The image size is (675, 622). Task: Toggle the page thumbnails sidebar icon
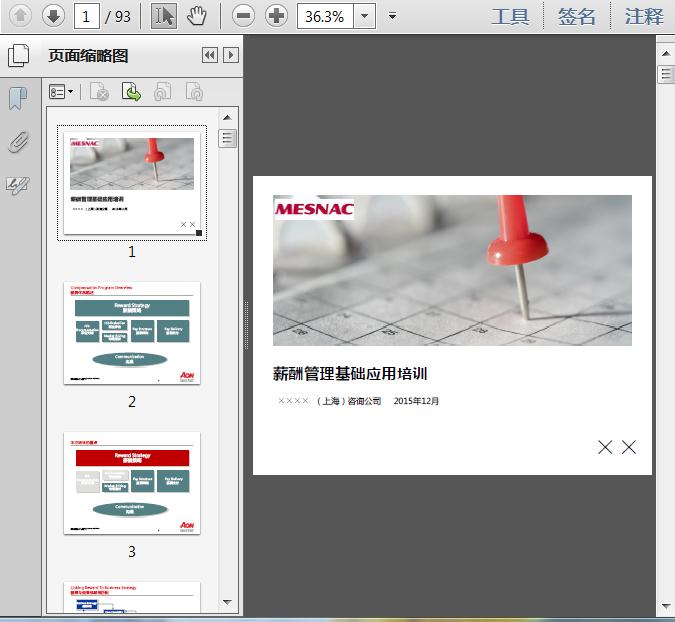click(x=18, y=56)
